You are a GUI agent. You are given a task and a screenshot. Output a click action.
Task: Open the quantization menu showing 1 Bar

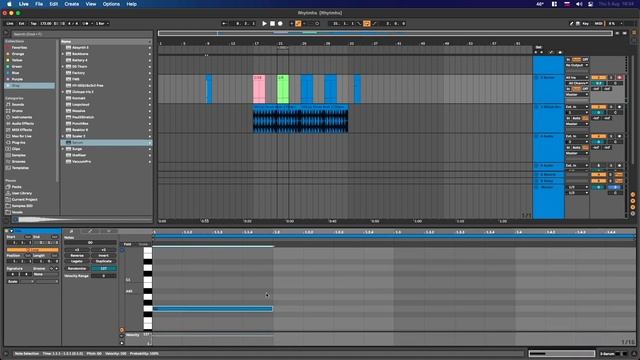pyautogui.click(x=102, y=24)
